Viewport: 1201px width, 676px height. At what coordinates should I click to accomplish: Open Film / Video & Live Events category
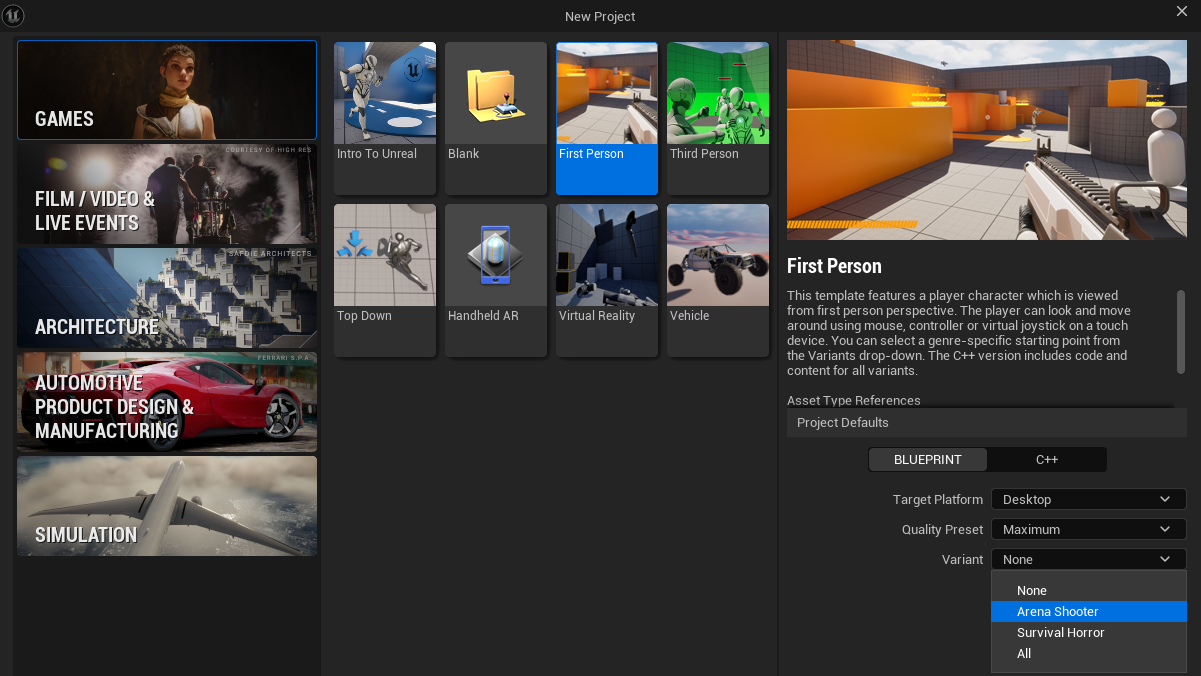(x=167, y=194)
